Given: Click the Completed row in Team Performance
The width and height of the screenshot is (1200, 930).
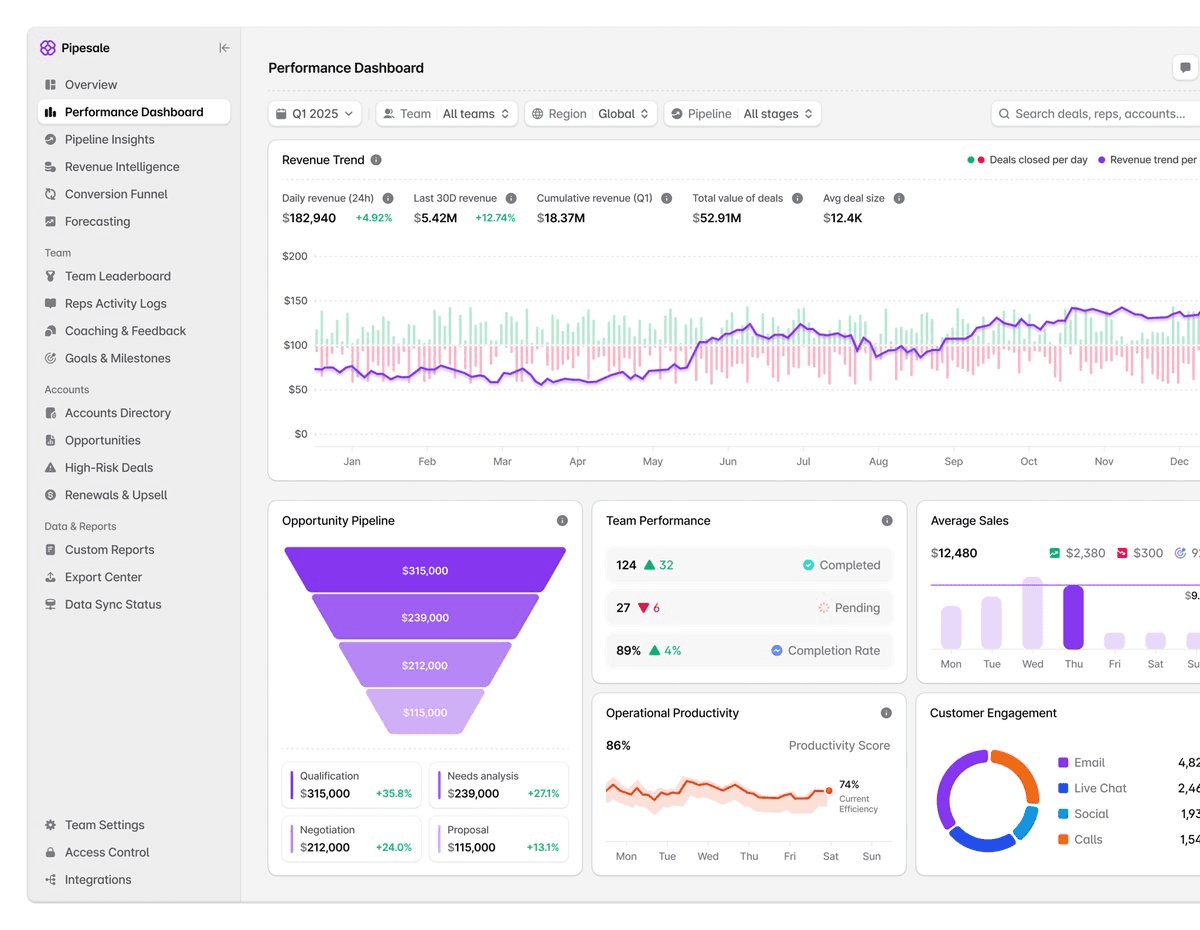Looking at the screenshot, I should point(749,565).
